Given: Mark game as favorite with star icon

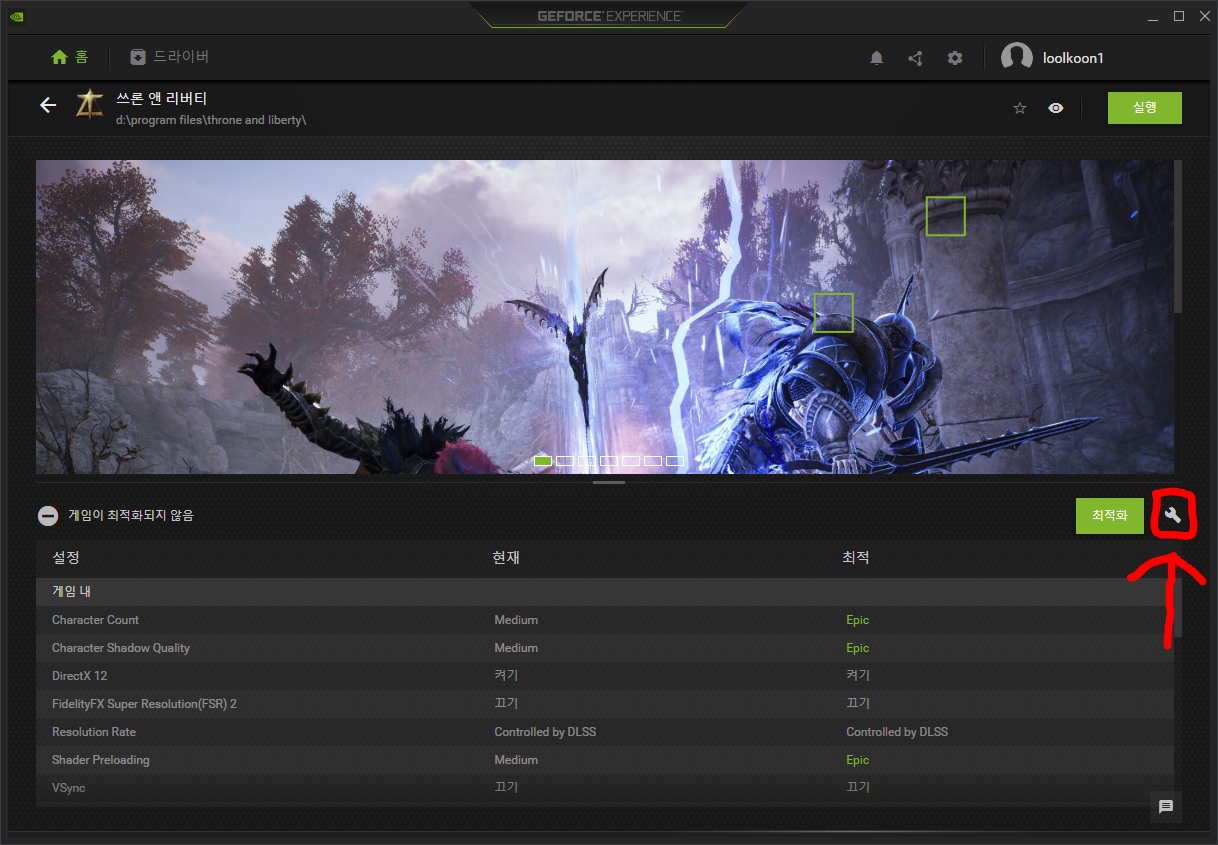Looking at the screenshot, I should [1020, 108].
